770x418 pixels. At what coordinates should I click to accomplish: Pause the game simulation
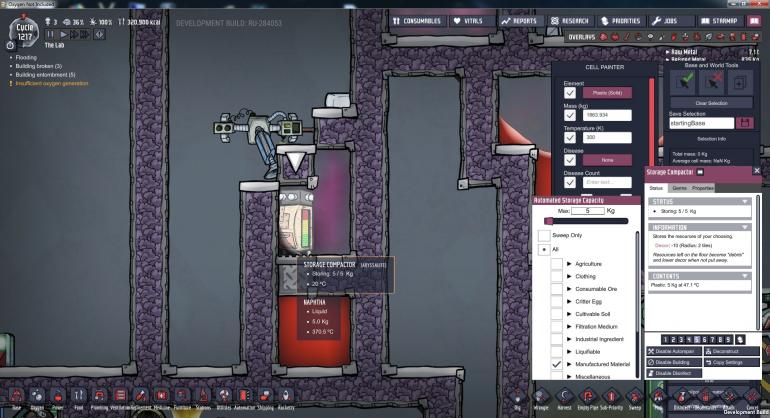coord(50,34)
